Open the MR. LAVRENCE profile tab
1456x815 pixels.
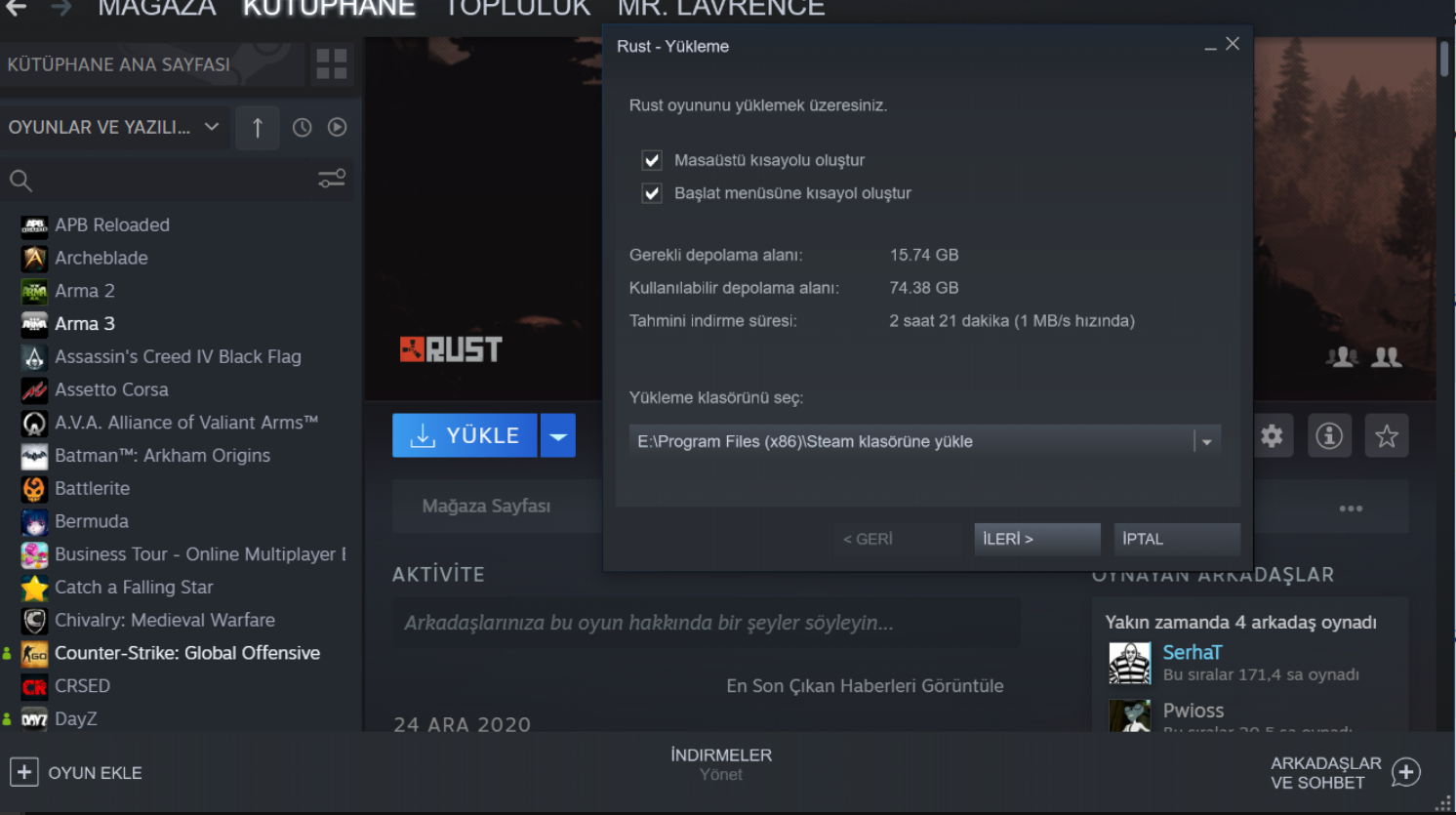click(x=721, y=9)
